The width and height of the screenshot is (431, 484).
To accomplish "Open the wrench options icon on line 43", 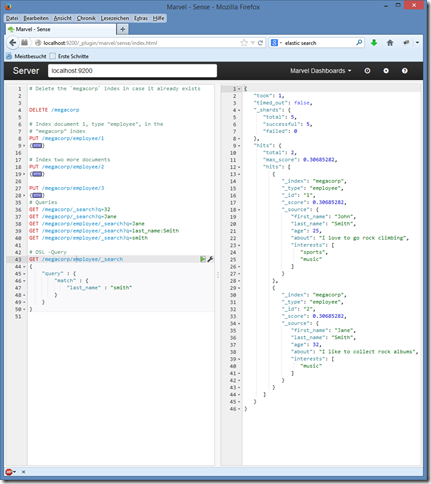I will [210, 259].
